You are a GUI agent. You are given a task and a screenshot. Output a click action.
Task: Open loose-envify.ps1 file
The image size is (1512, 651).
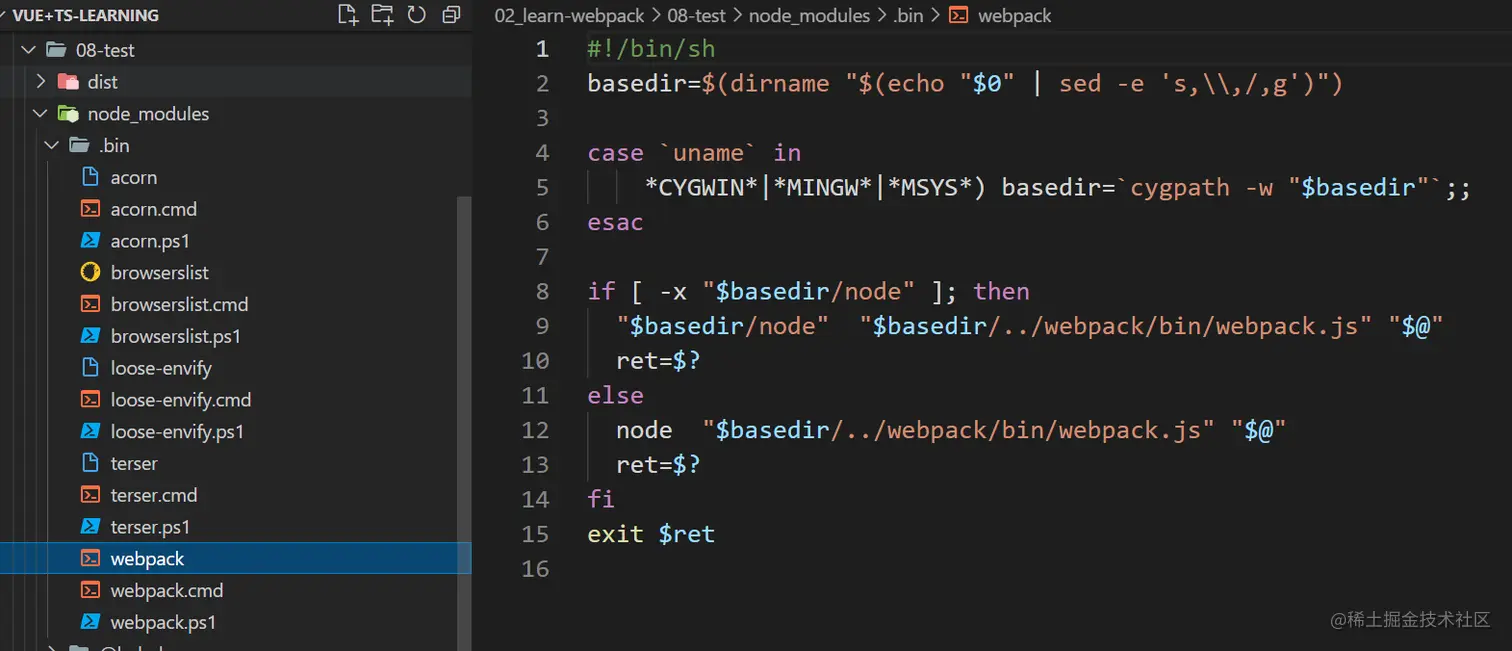pyautogui.click(x=178, y=432)
